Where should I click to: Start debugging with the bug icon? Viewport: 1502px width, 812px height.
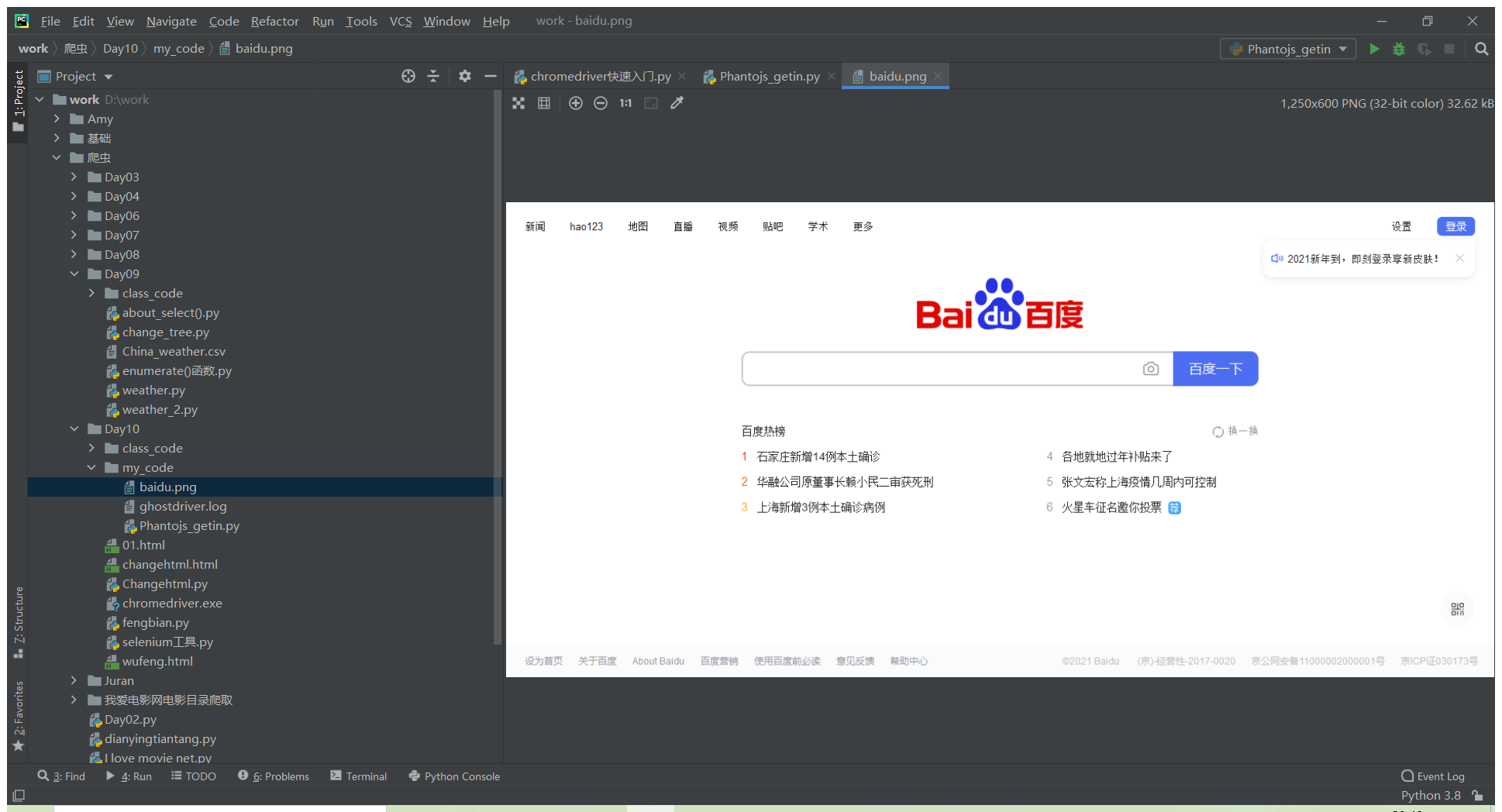tap(1399, 49)
